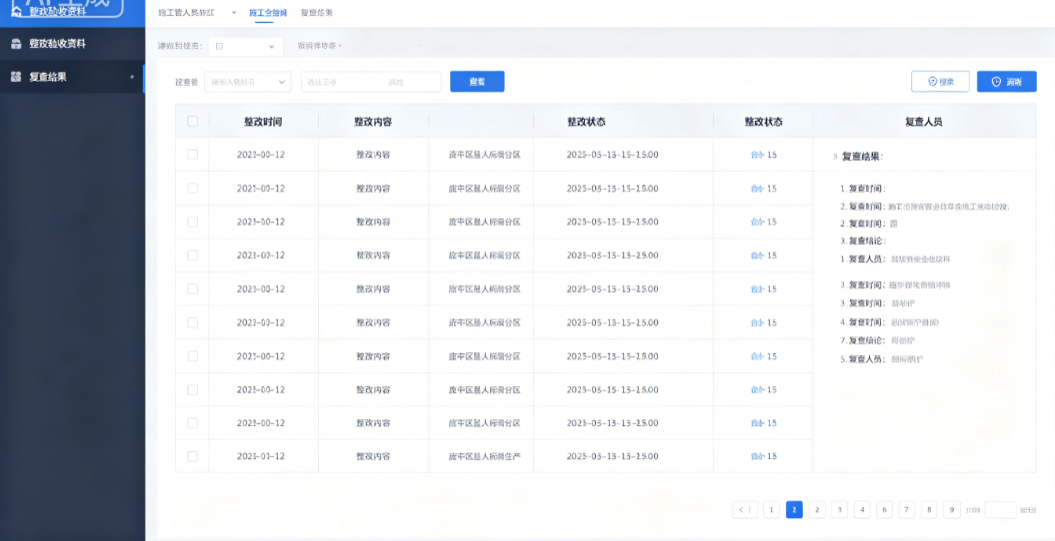
Task: Expand the 复查结果 sidebar item arrow
Action: click(133, 77)
